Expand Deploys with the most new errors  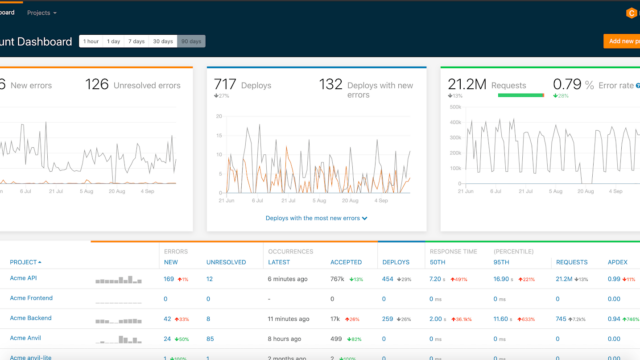tap(316, 218)
